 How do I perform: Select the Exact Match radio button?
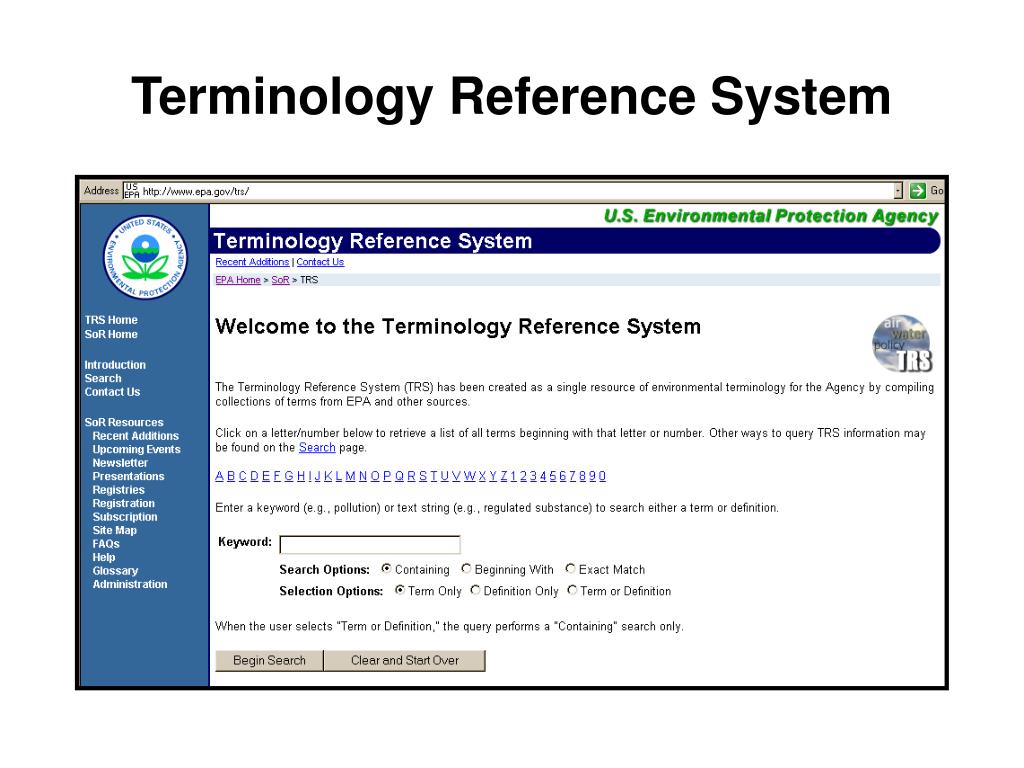pyautogui.click(x=571, y=569)
